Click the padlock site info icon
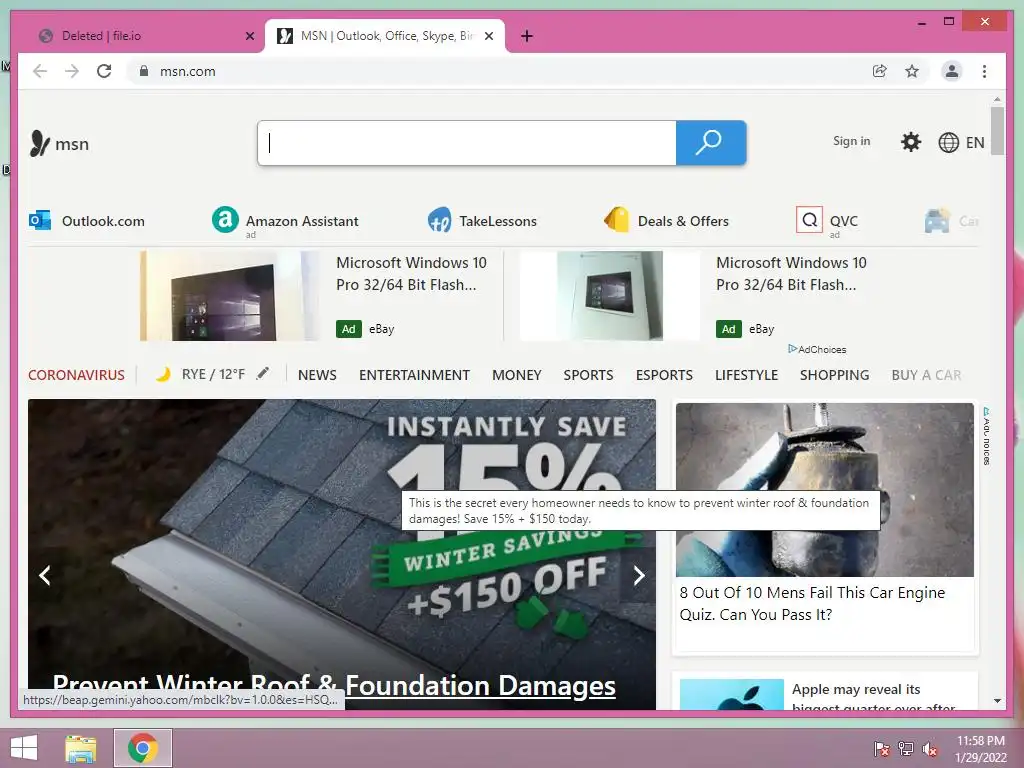Viewport: 1024px width, 768px height. [144, 71]
